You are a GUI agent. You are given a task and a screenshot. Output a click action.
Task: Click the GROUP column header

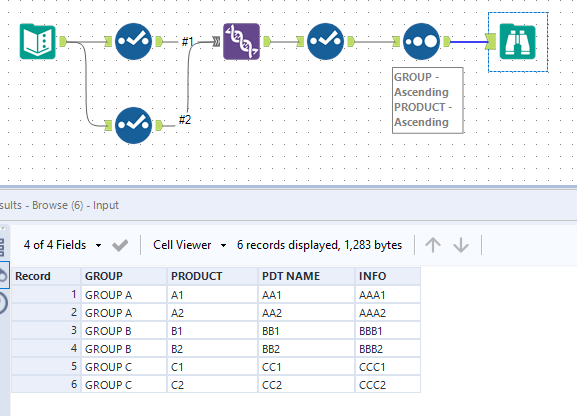pos(124,276)
